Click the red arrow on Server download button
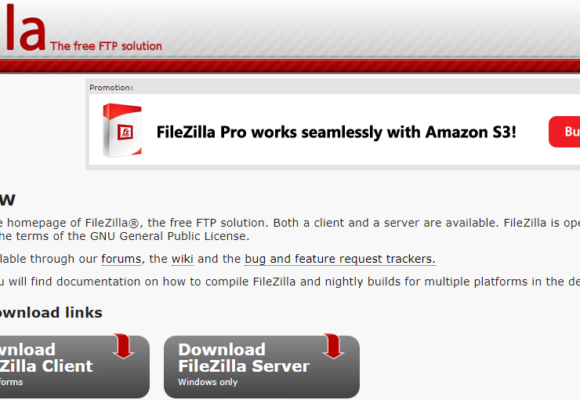Image resolution: width=580 pixels, height=400 pixels. tap(333, 346)
